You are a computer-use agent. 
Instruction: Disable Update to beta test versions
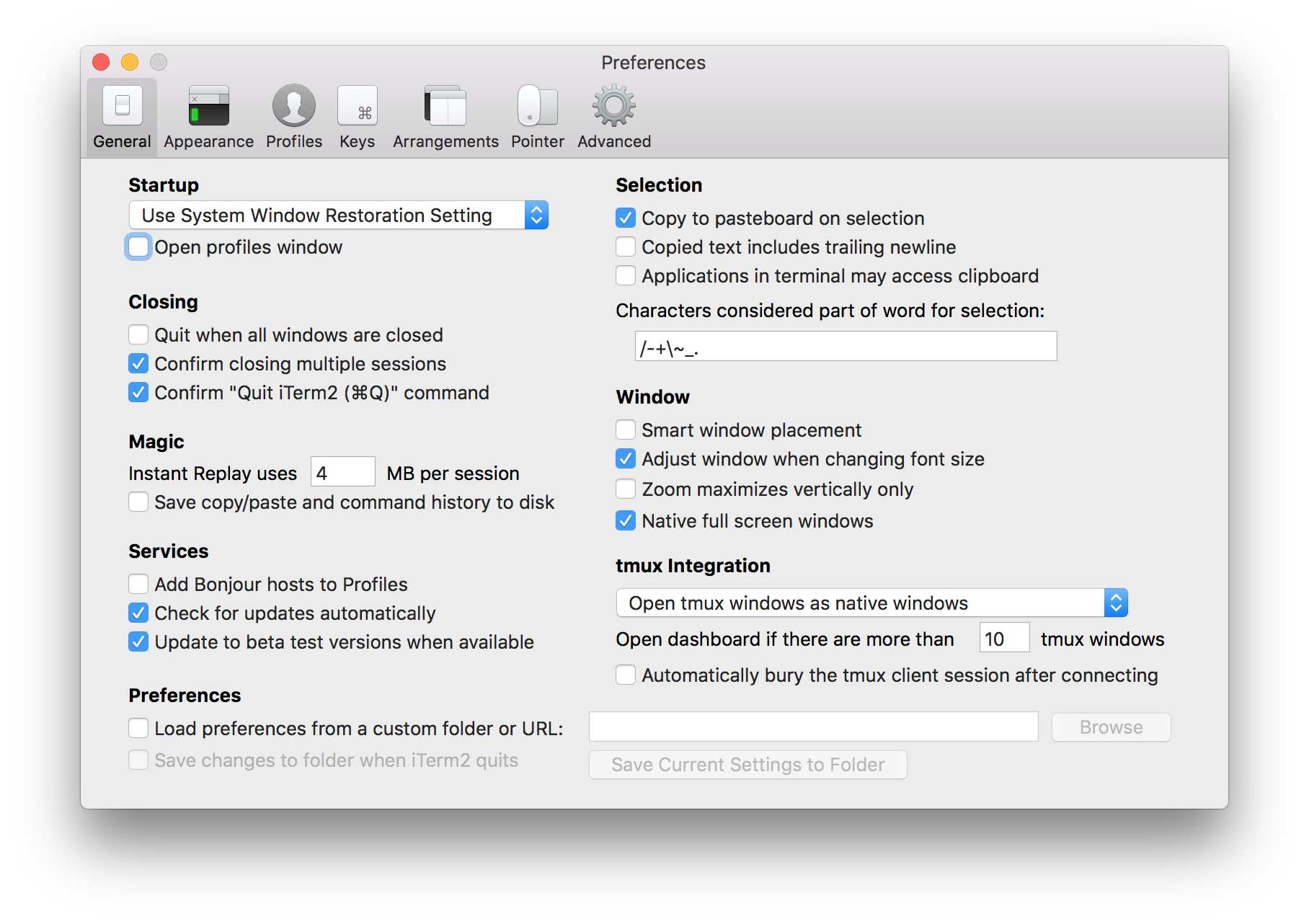tap(138, 641)
